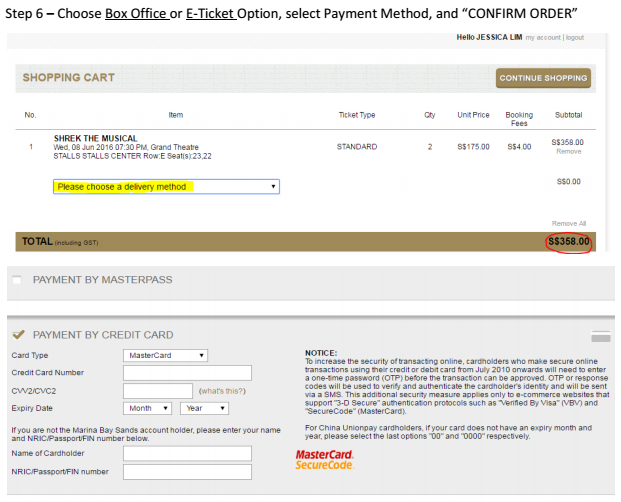Click the Continue Shopping button

543,78
